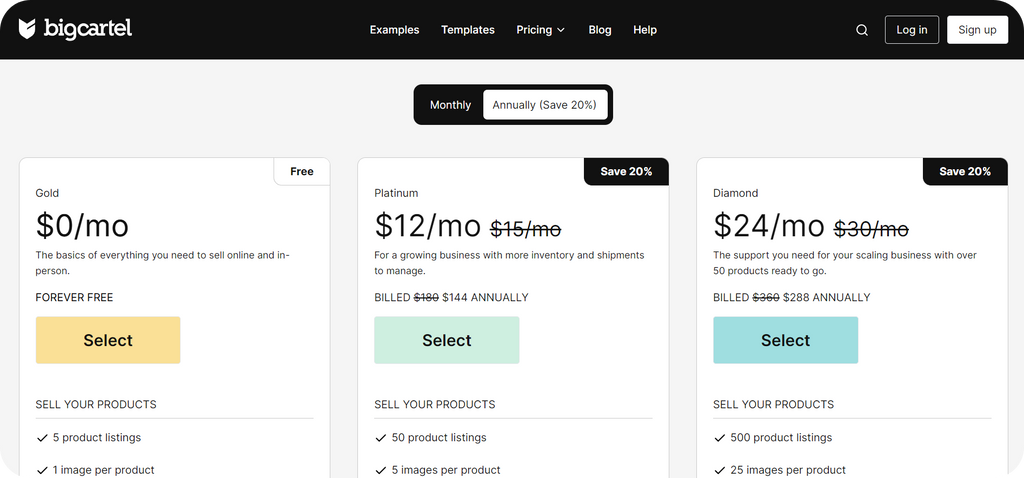This screenshot has height=478, width=1024.
Task: Select the Platinum plan
Action: pyautogui.click(x=447, y=340)
